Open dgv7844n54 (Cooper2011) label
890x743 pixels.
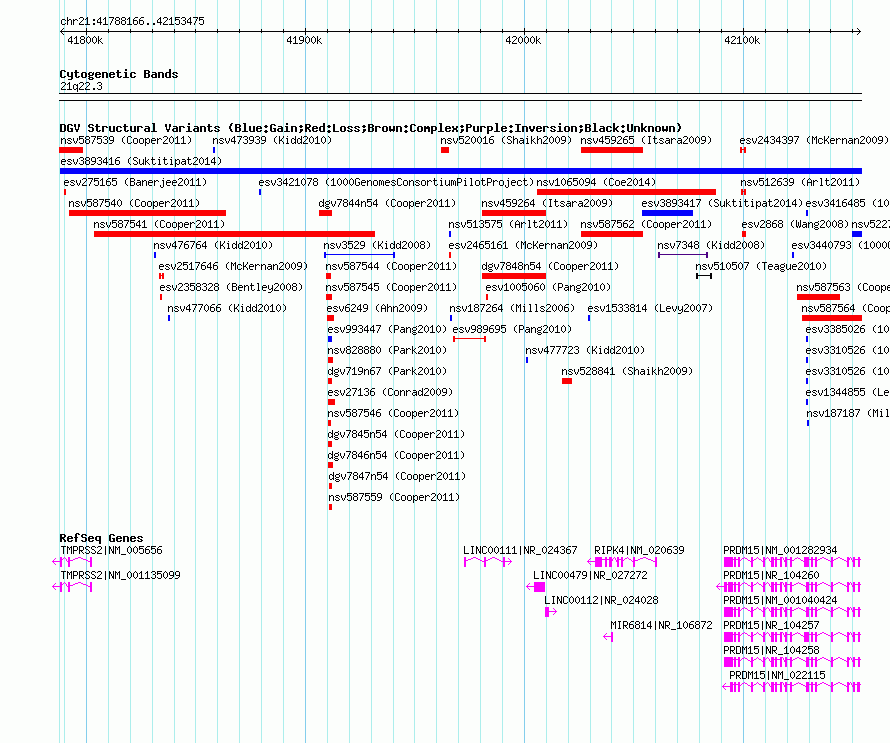tap(387, 203)
